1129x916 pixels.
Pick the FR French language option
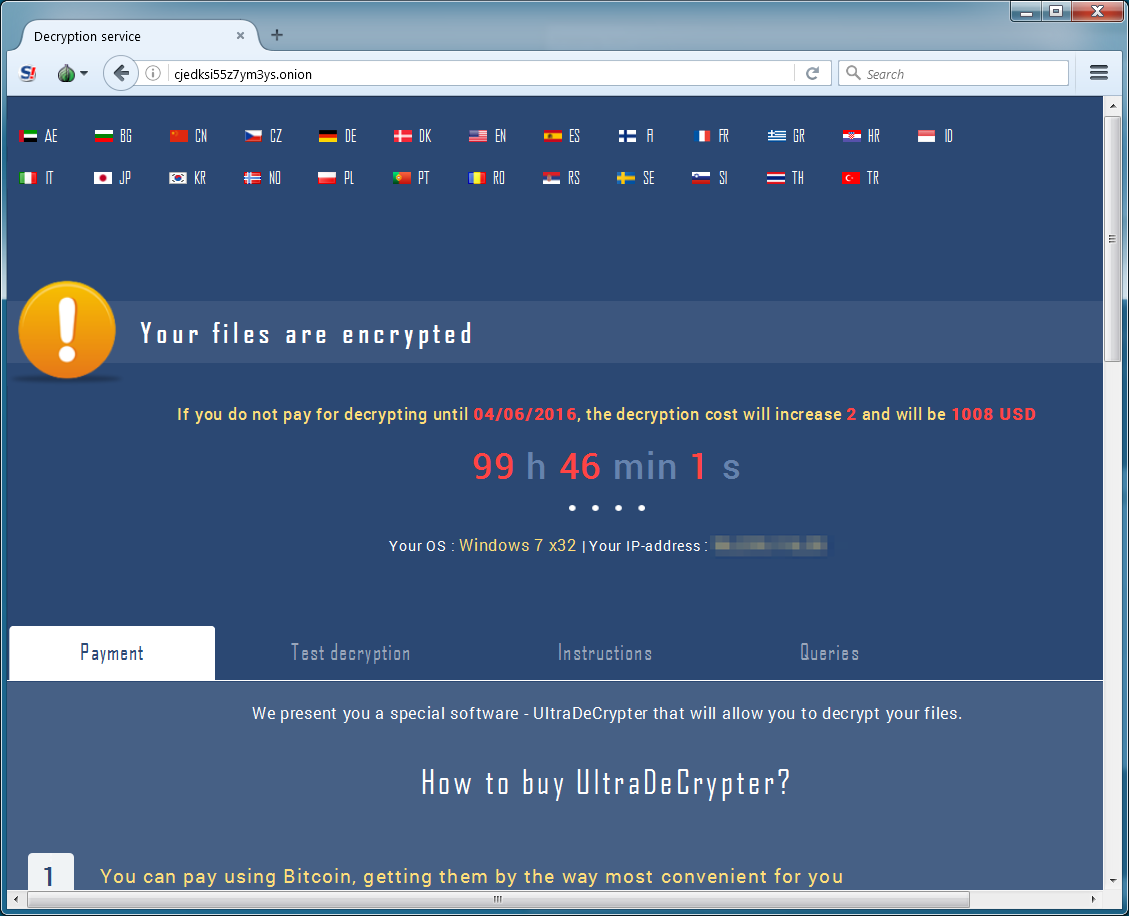pyautogui.click(x=712, y=136)
